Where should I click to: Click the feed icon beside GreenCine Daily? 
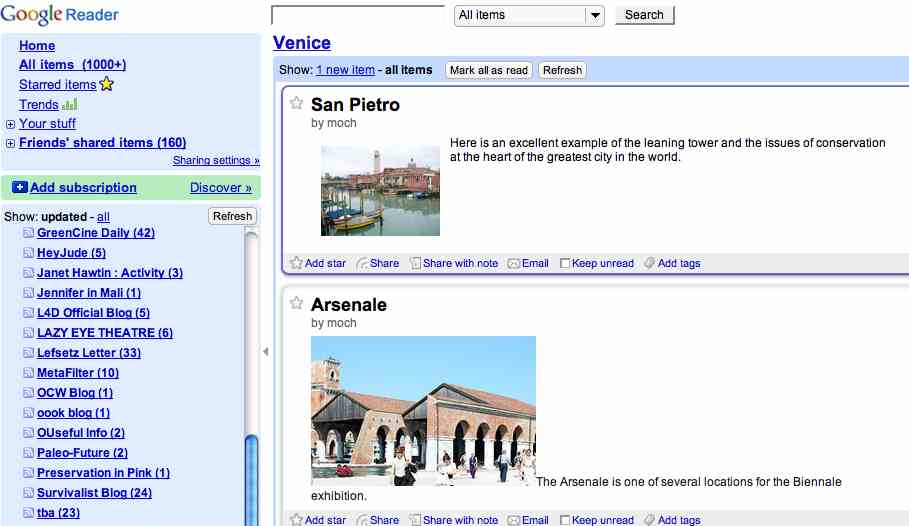[28, 233]
